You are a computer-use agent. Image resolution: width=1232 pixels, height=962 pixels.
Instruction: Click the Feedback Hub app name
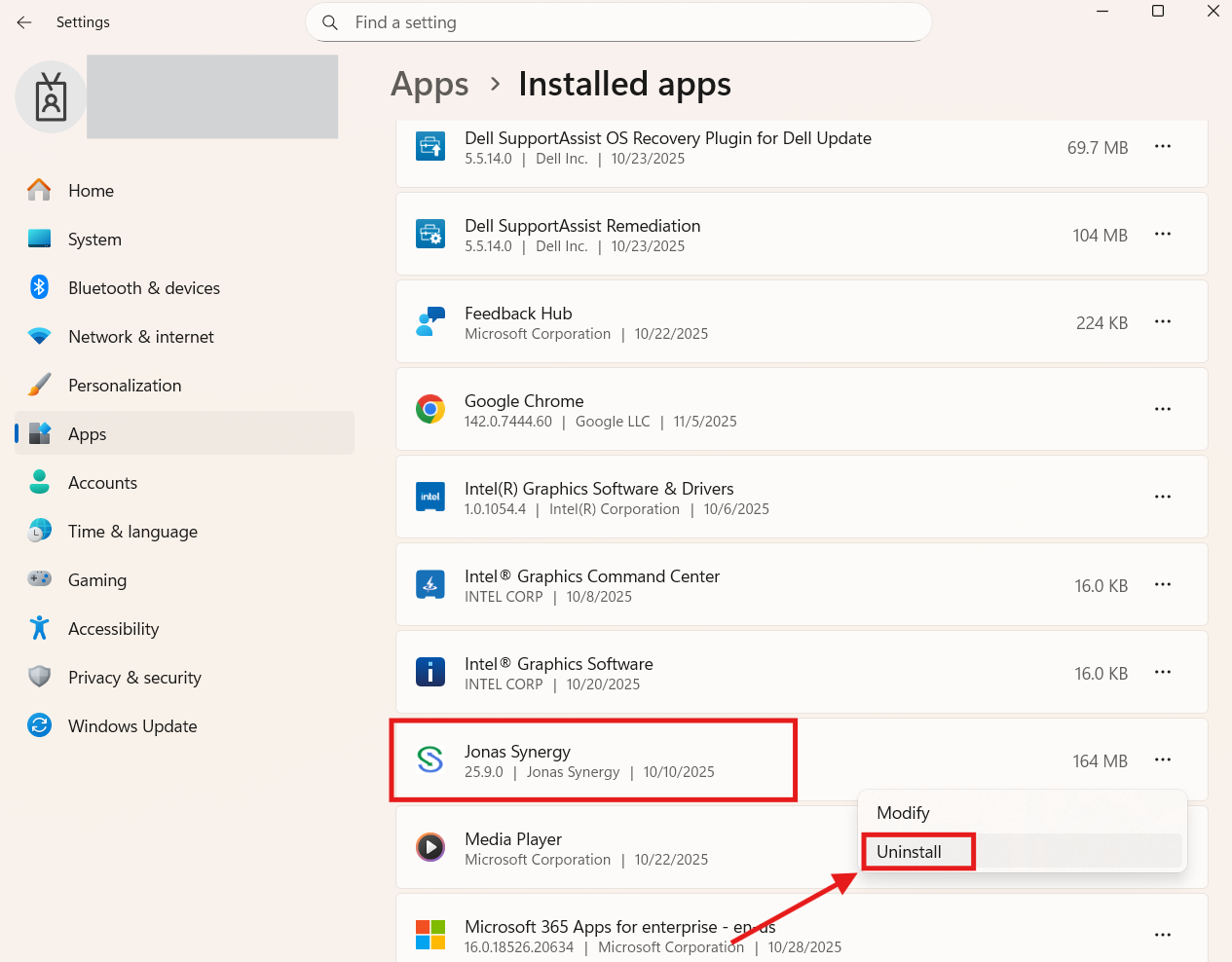[518, 314]
